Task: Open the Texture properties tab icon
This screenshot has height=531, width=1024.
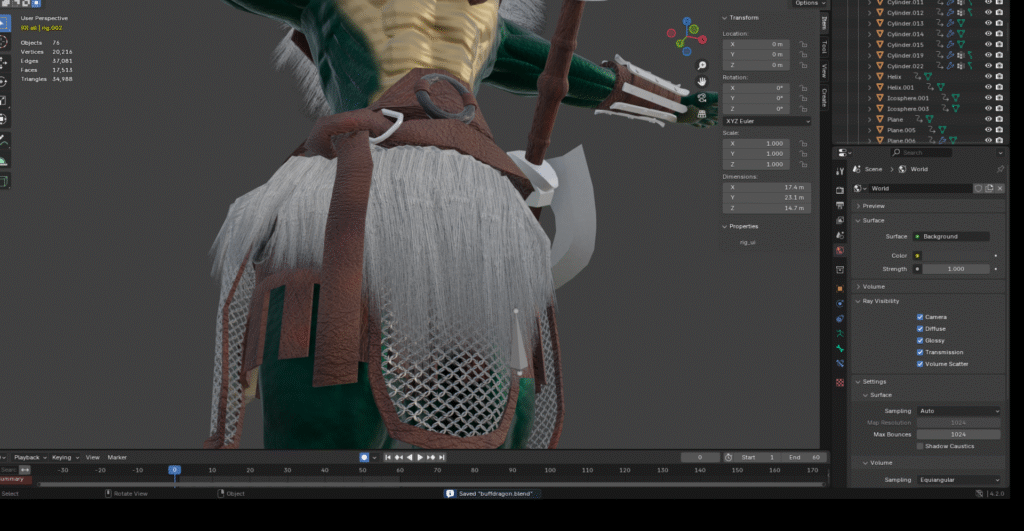Action: 840,382
